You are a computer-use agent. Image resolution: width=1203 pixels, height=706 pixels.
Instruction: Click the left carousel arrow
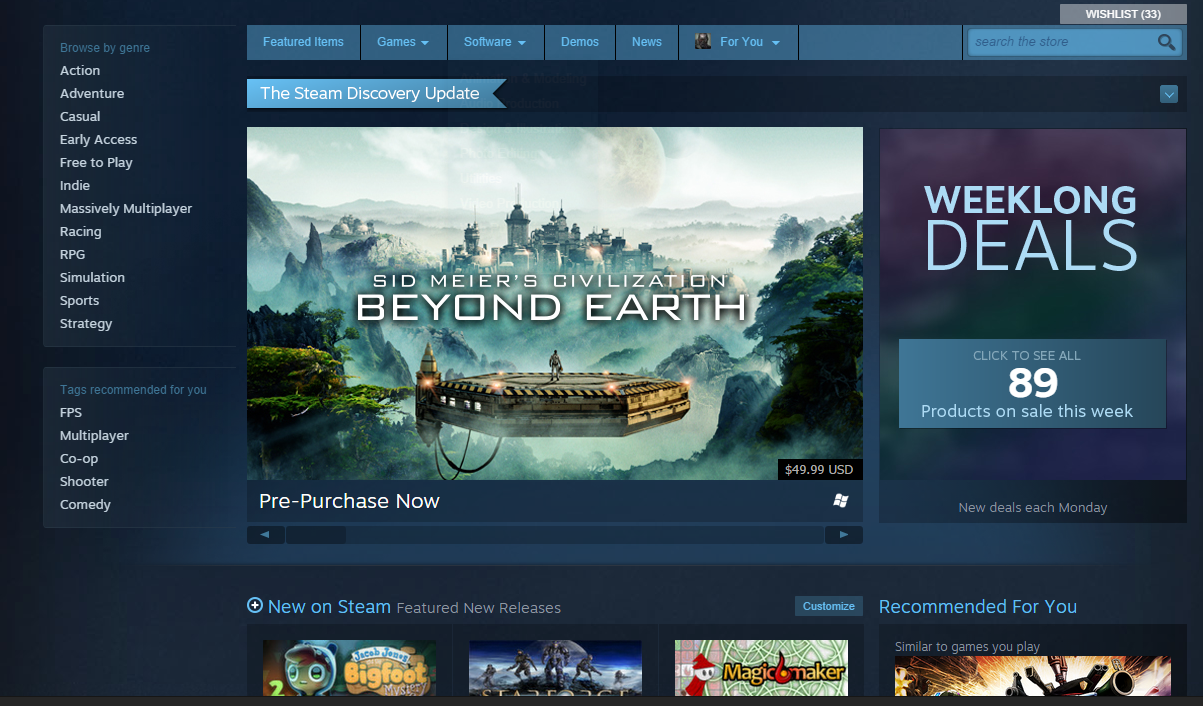click(265, 534)
